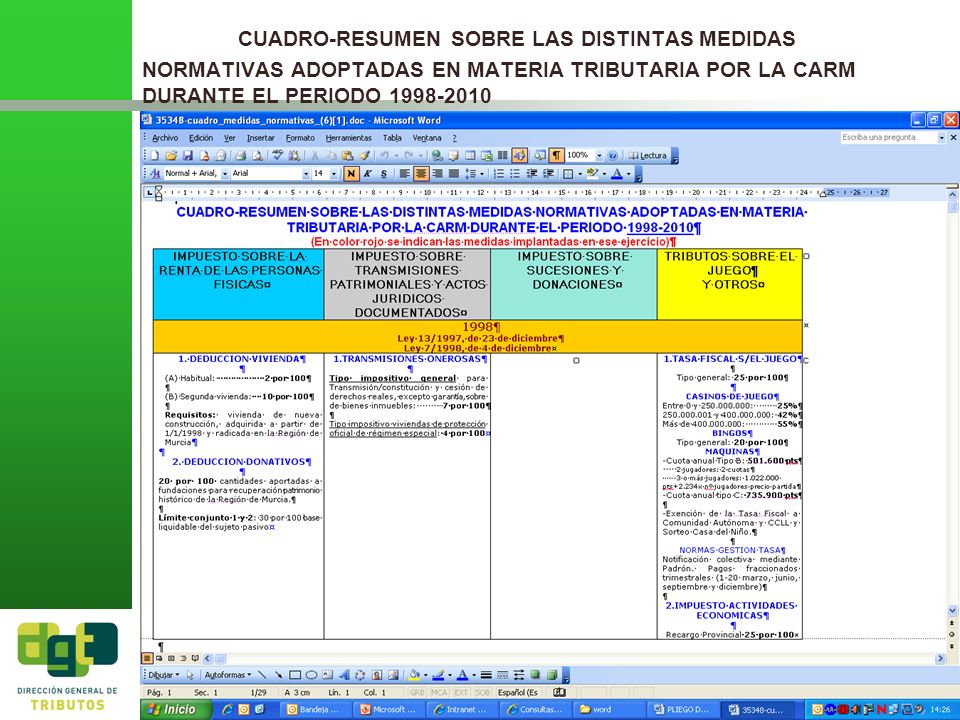960x720 pixels.
Task: Toggle Underline (S) formatting
Action: tap(384, 173)
